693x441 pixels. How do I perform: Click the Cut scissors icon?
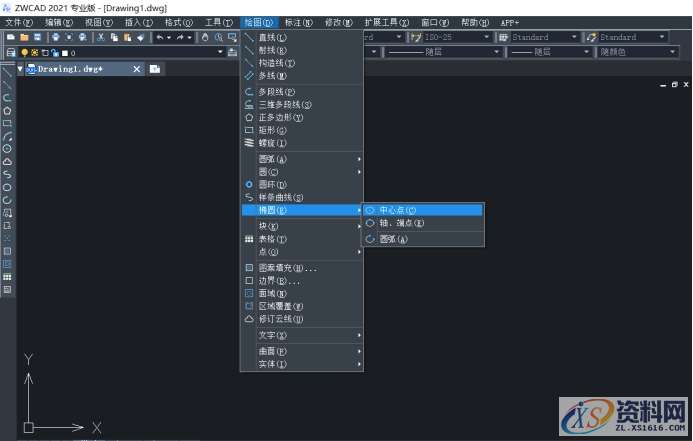pyautogui.click(x=101, y=37)
